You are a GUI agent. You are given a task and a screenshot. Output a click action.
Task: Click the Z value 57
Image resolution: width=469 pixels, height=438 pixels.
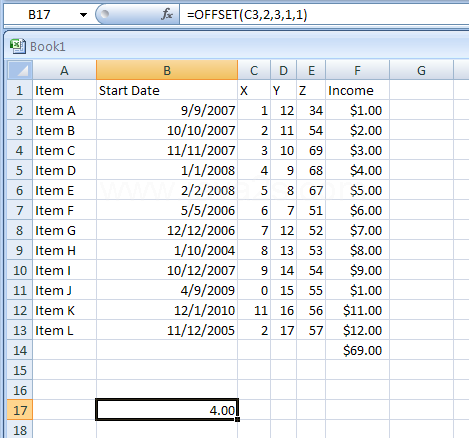311,330
